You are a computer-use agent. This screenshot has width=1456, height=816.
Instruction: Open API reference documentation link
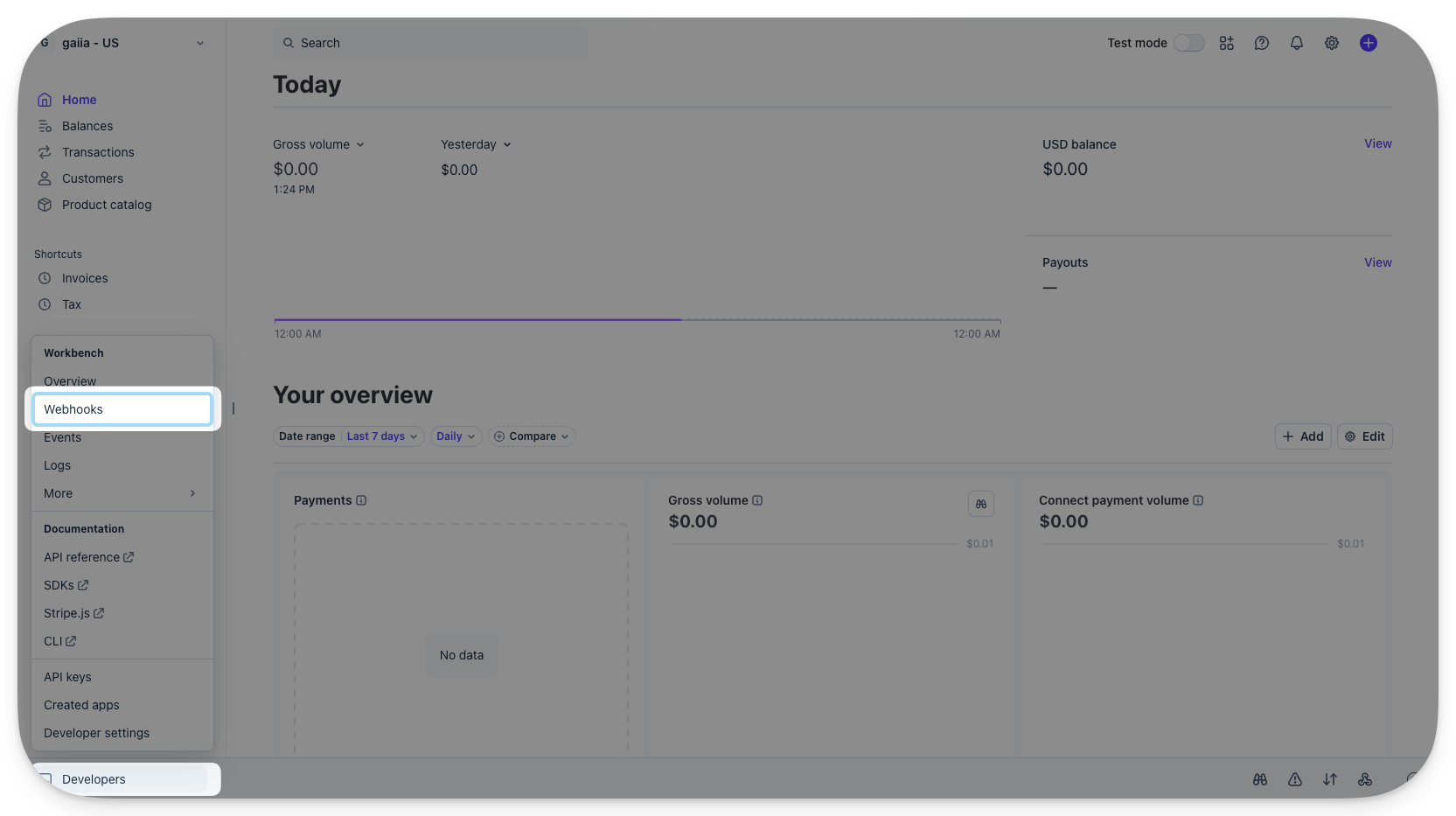pyautogui.click(x=88, y=557)
